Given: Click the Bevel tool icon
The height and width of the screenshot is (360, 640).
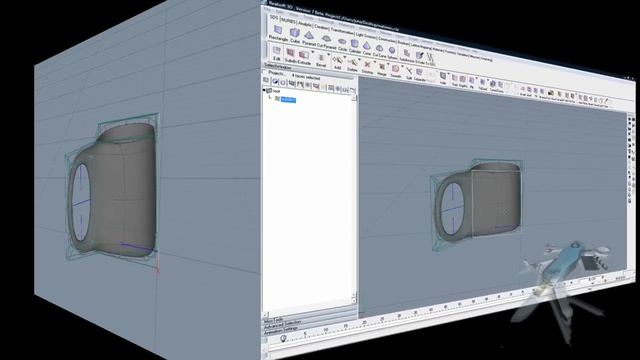Looking at the screenshot, I should tap(321, 58).
